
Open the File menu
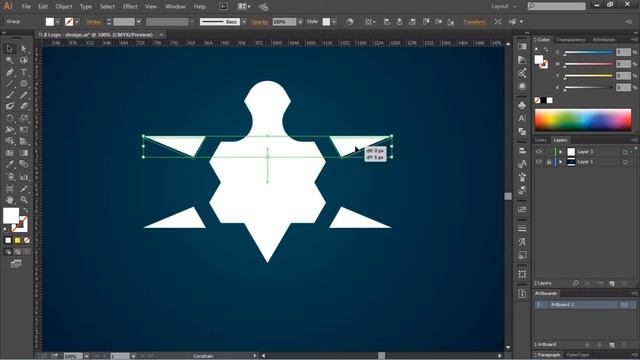(x=26, y=7)
